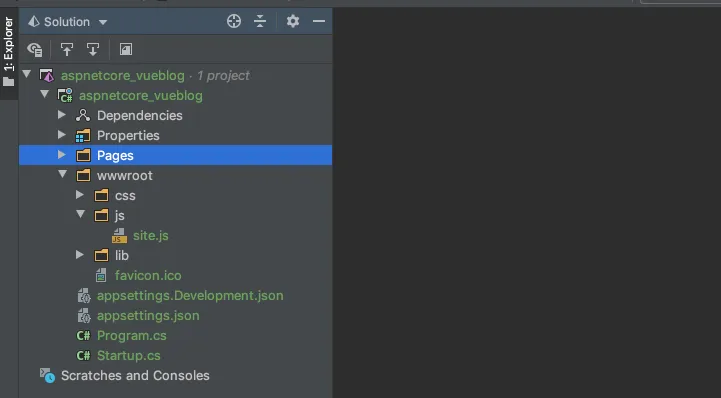
Task: Click the wwwroot folder icon
Action: [83, 175]
